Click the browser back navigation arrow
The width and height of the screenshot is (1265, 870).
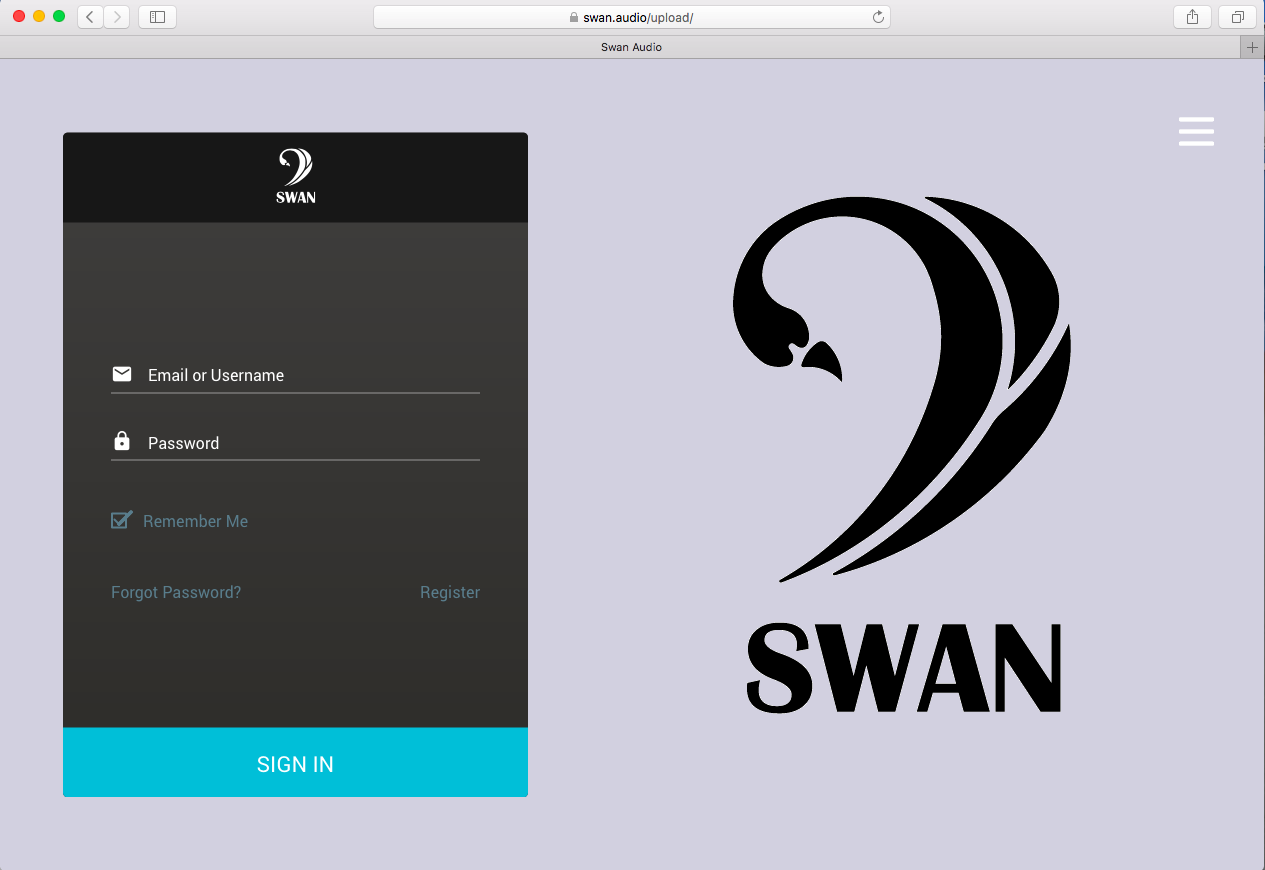89,16
